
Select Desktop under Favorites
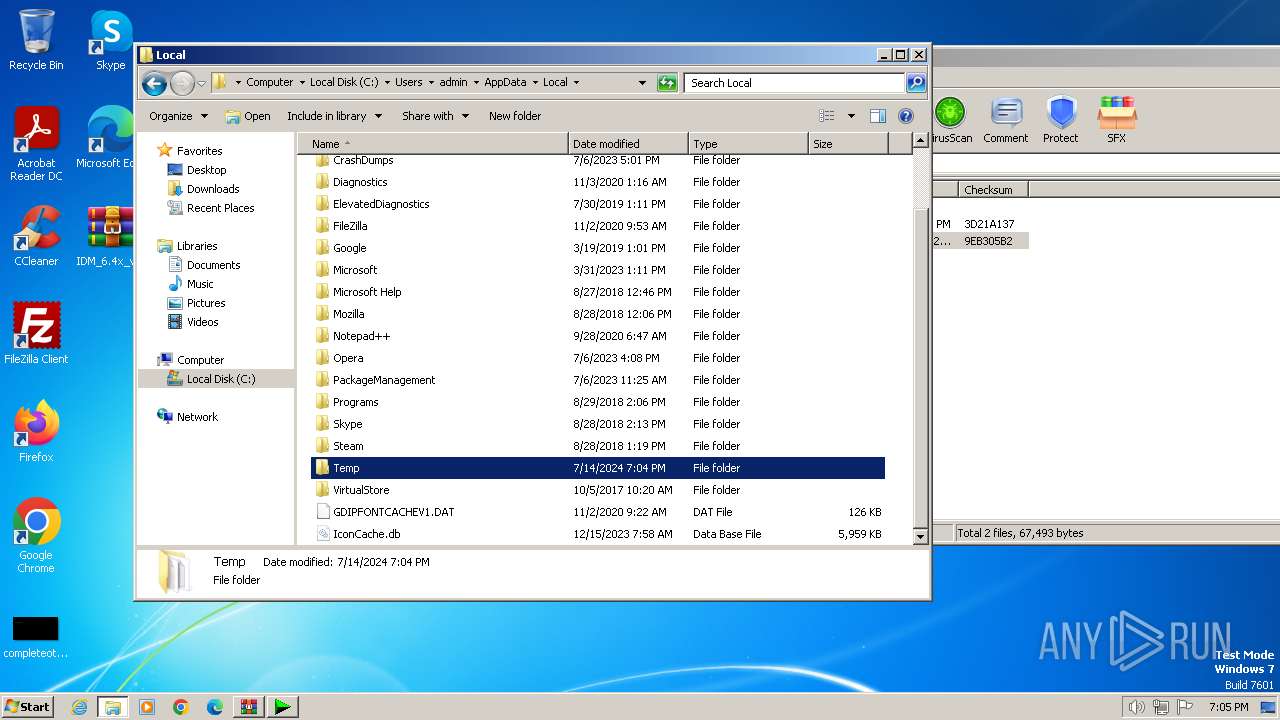click(x=206, y=170)
